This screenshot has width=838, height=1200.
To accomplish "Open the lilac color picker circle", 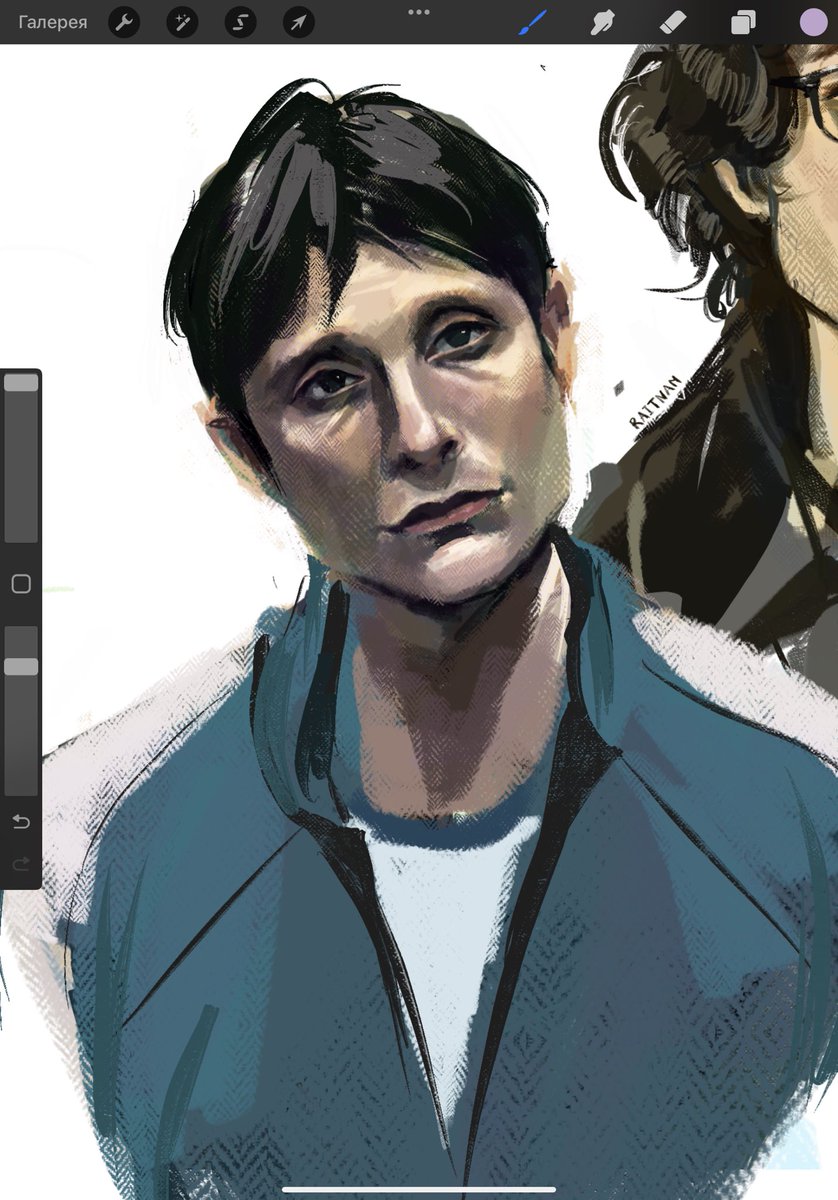I will click(x=813, y=22).
